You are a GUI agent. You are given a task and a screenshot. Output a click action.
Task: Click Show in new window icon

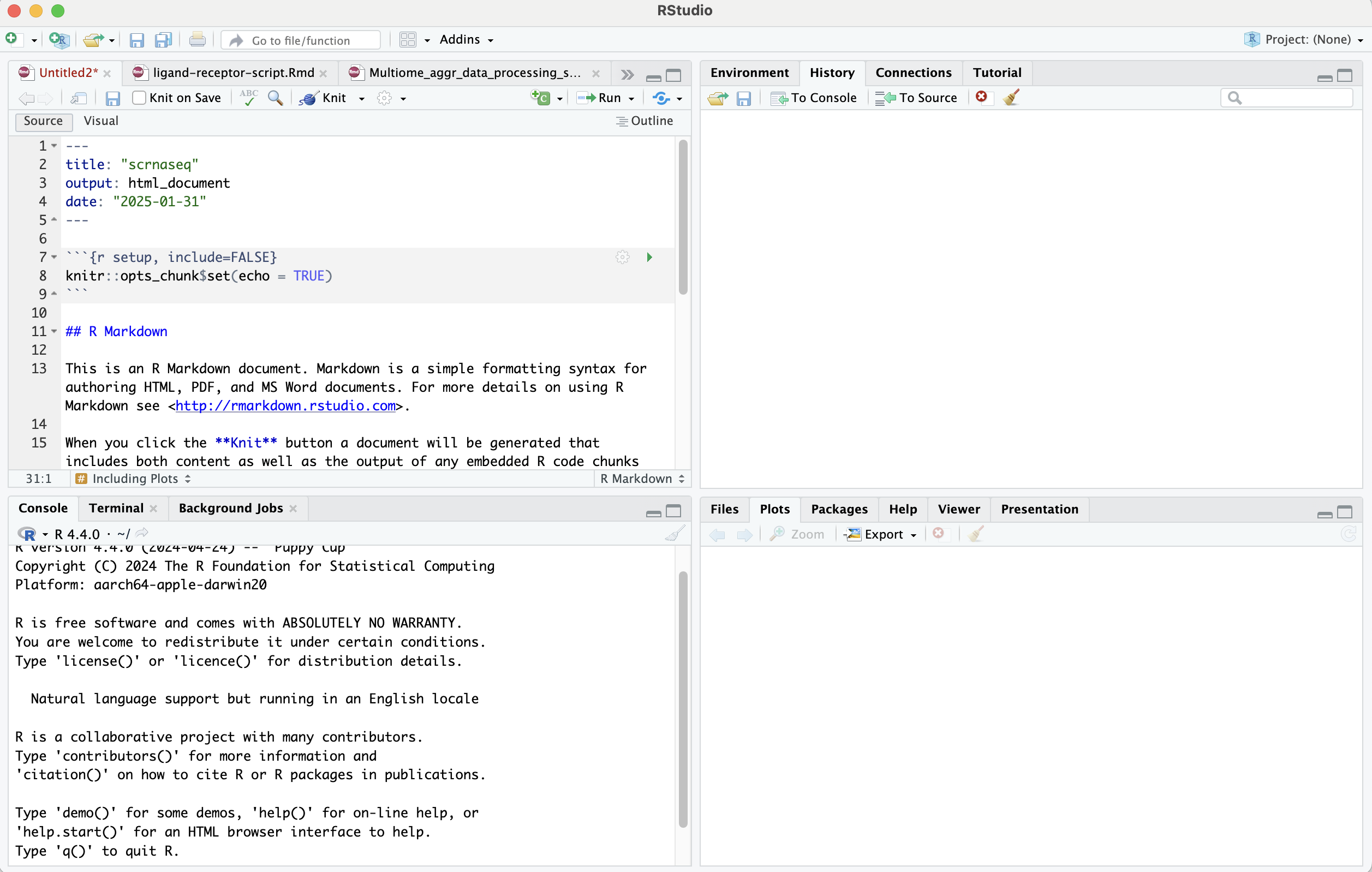(x=79, y=98)
